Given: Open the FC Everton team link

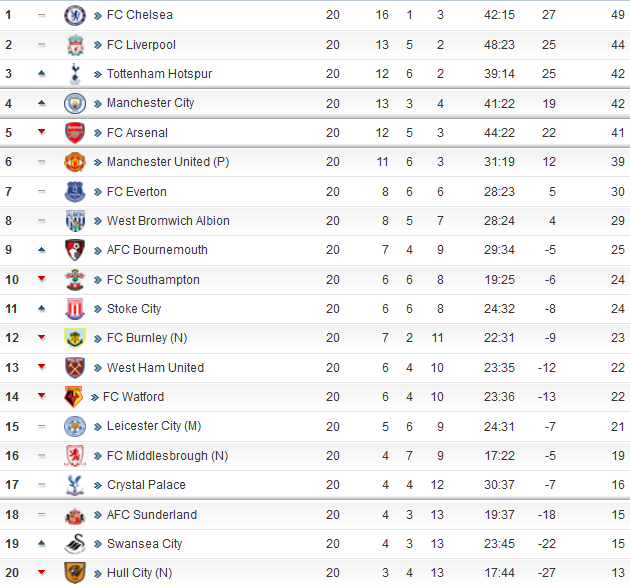Looking at the screenshot, I should coord(137,192).
